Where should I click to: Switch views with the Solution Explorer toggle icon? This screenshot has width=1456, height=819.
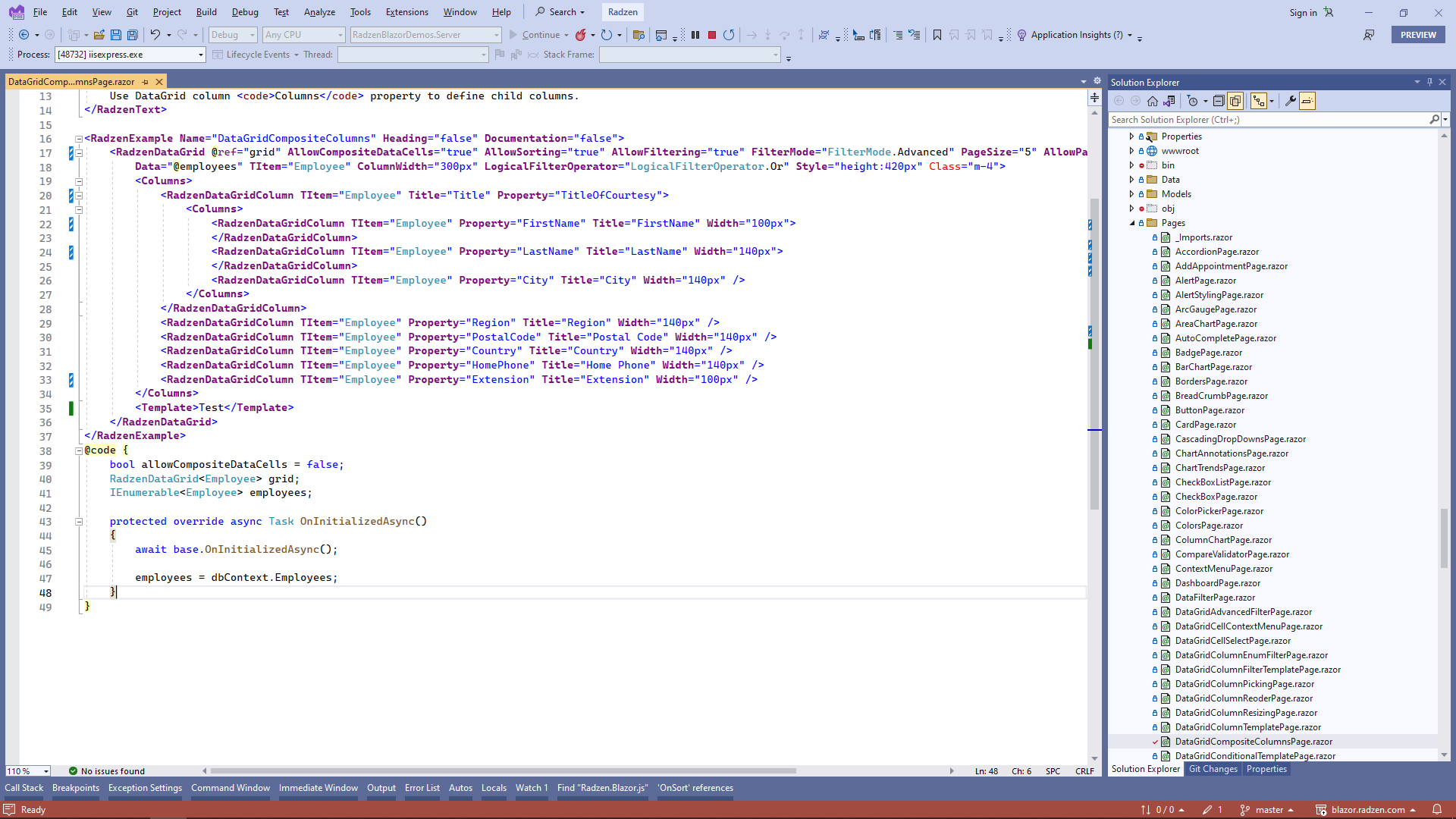[1169, 101]
